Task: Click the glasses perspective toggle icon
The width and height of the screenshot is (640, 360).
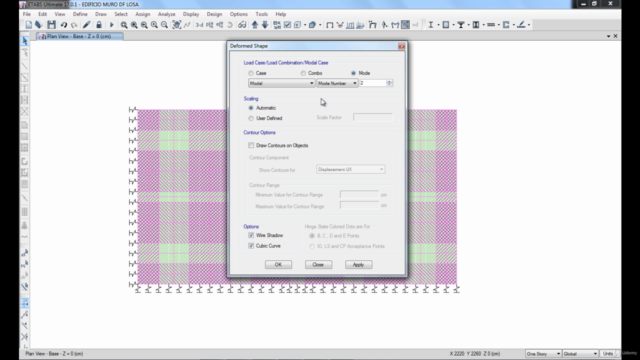Action: click(x=242, y=25)
